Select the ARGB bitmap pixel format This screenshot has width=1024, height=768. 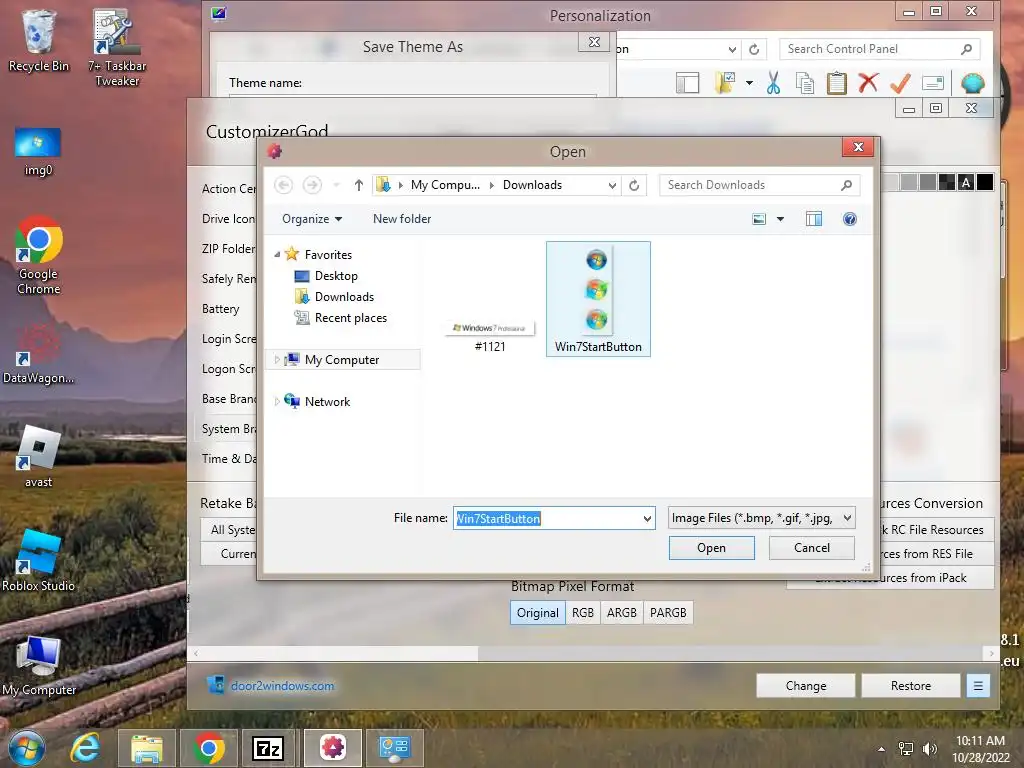click(622, 613)
